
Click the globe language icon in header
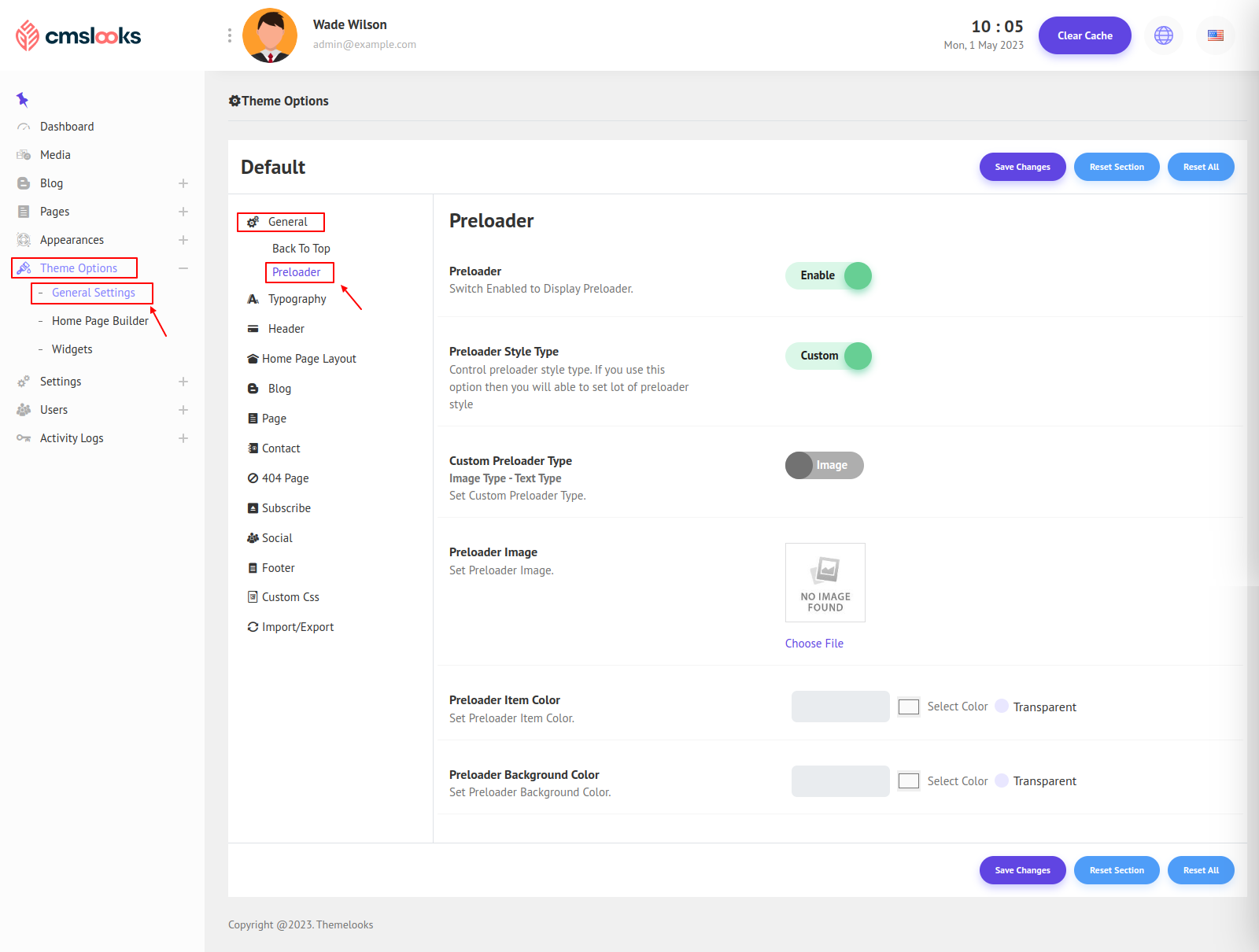[x=1163, y=35]
